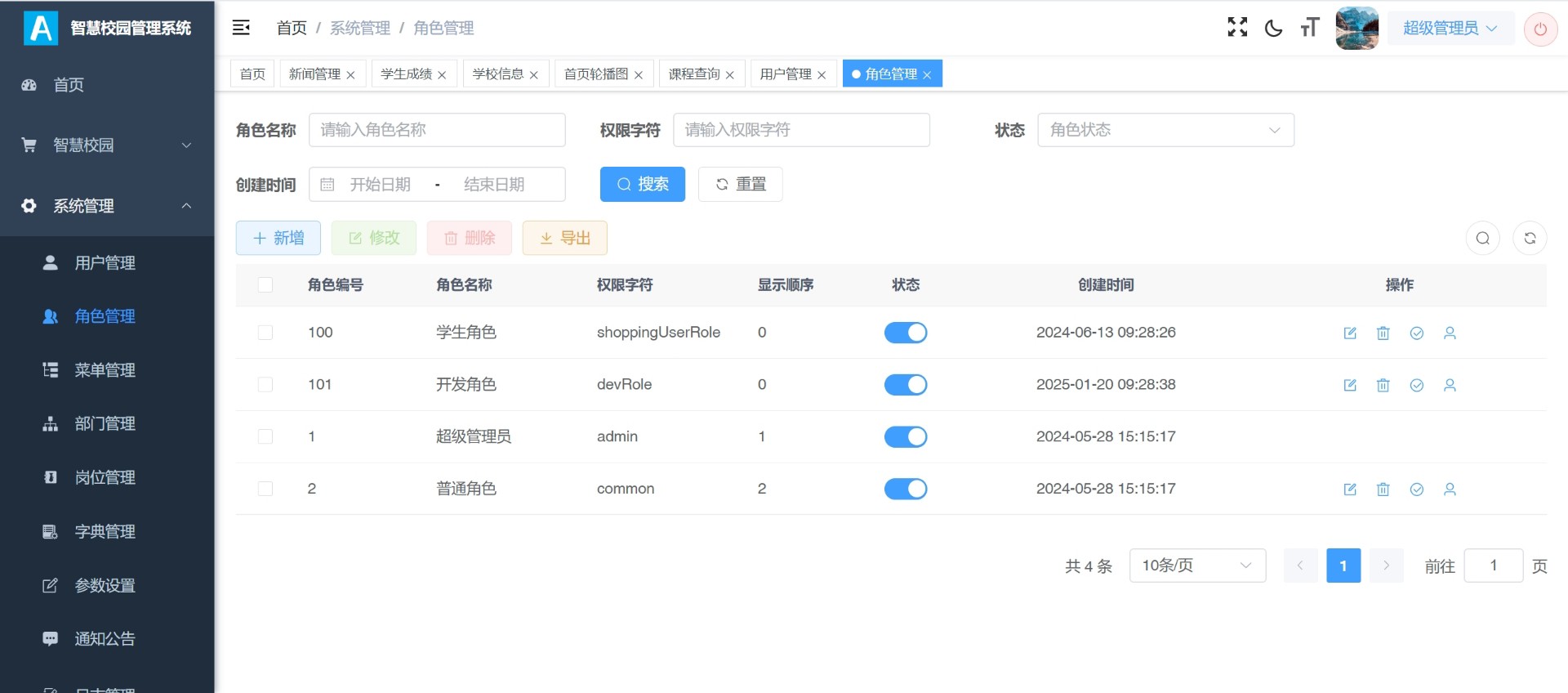Click assign-user icon for role 普通角色
This screenshot has height=693, width=1568.
[1450, 489]
